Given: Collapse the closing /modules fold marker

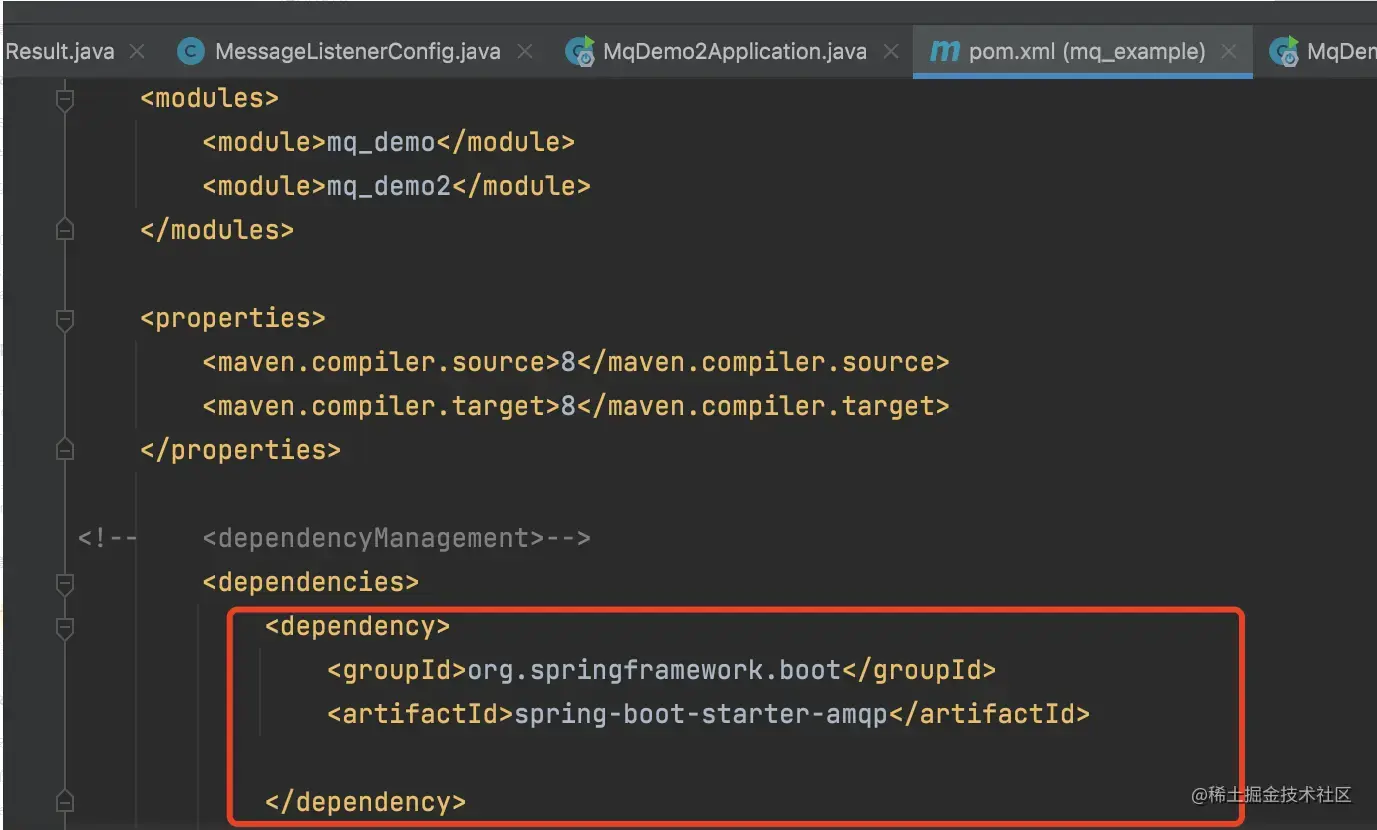Looking at the screenshot, I should tap(65, 230).
